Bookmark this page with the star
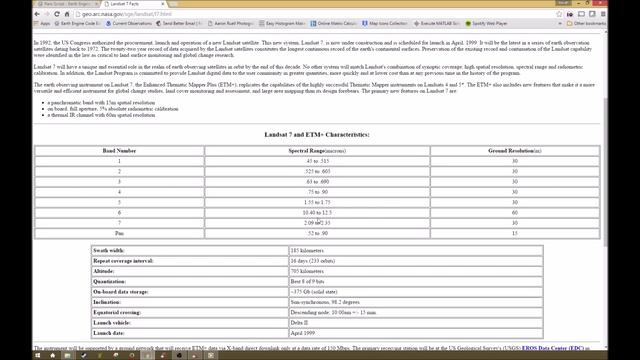Screen dimensions: 640x360 [559, 14]
